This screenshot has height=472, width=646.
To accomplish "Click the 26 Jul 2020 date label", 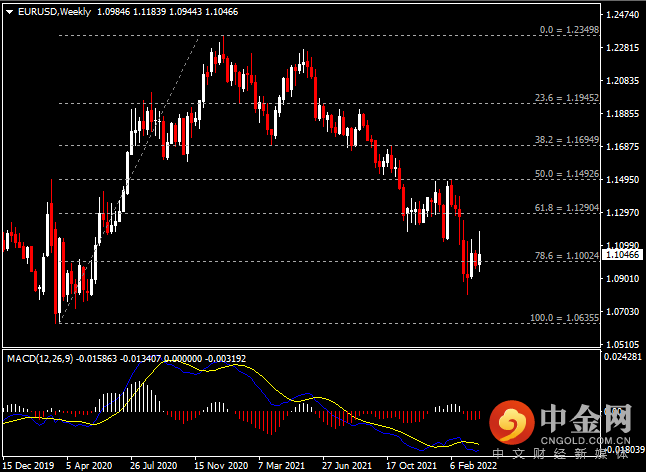I will pyautogui.click(x=154, y=465).
